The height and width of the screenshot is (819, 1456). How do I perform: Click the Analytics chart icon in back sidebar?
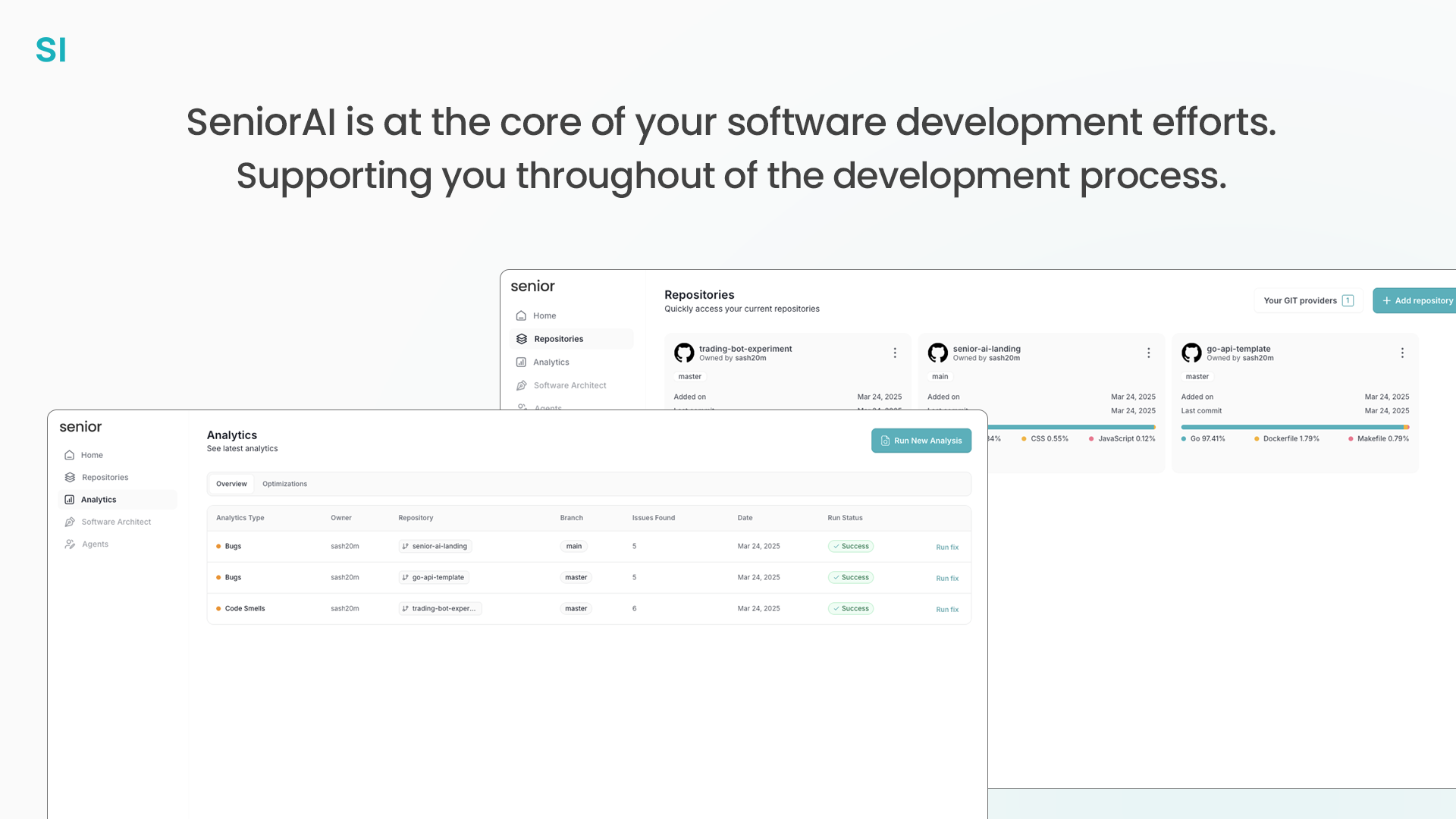[x=521, y=362]
